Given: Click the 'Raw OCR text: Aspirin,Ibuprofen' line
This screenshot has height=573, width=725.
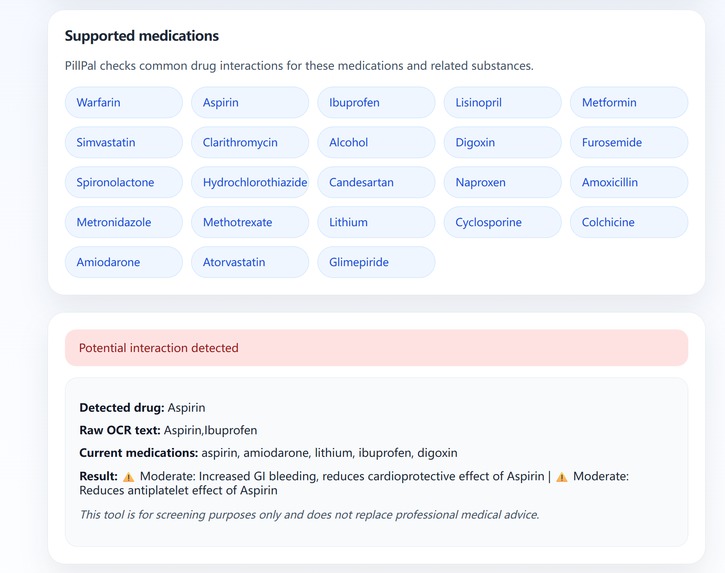Looking at the screenshot, I should coord(168,430).
